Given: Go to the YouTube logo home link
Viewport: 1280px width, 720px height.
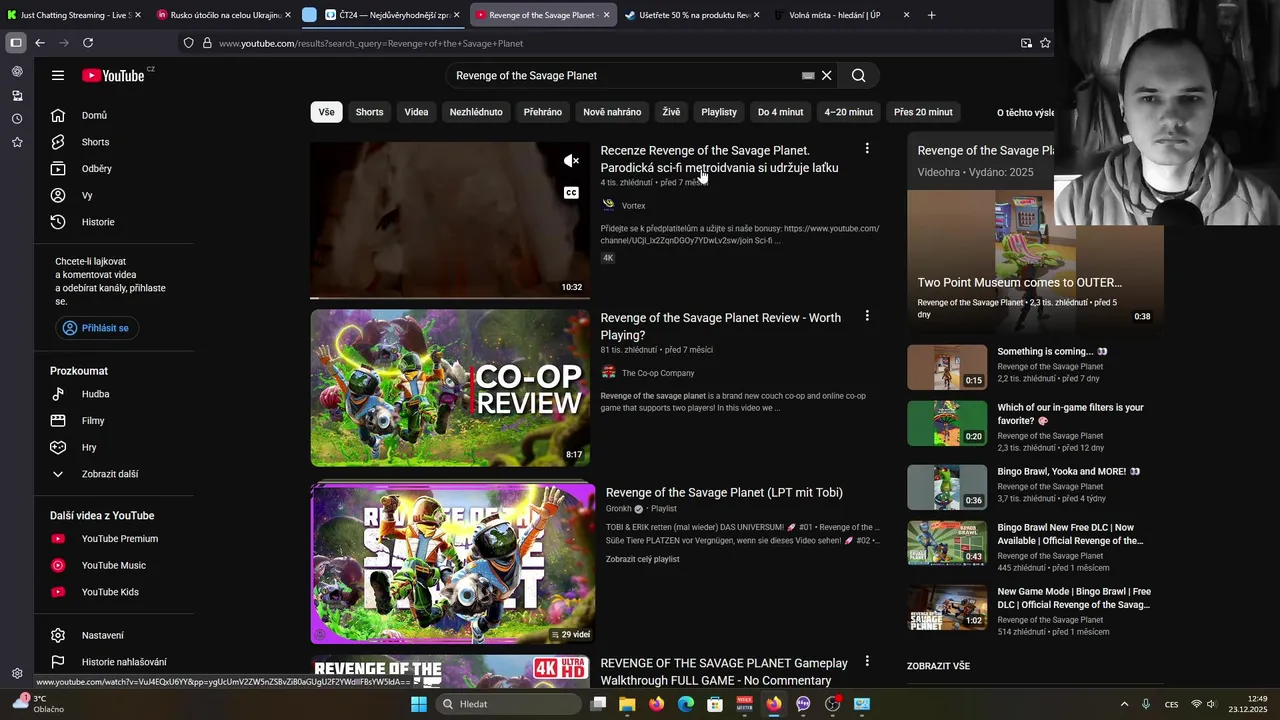Looking at the screenshot, I should (113, 76).
